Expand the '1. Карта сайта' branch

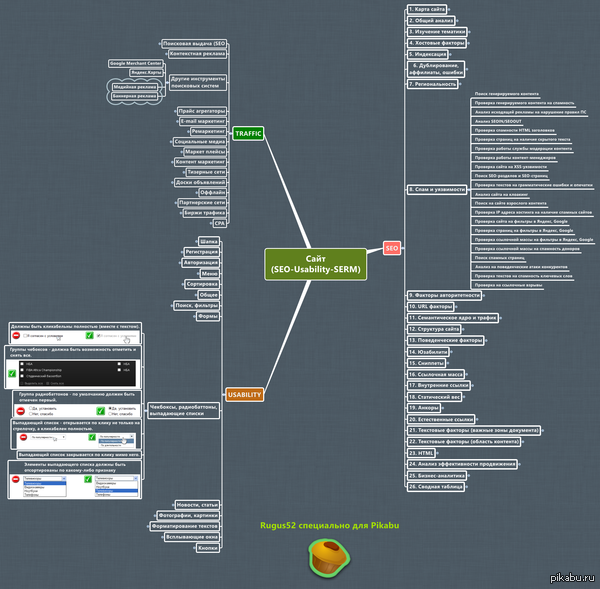[430, 9]
